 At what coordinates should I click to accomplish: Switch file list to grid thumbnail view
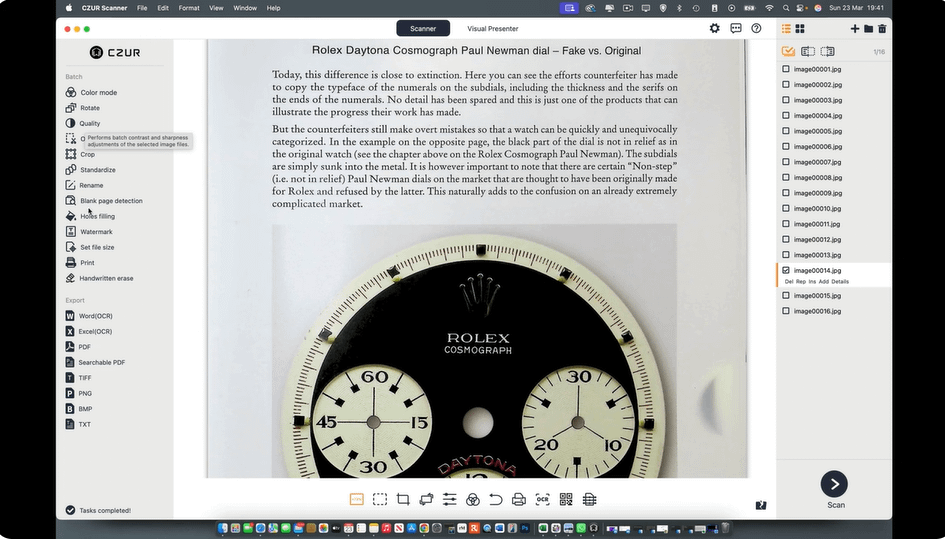799,29
